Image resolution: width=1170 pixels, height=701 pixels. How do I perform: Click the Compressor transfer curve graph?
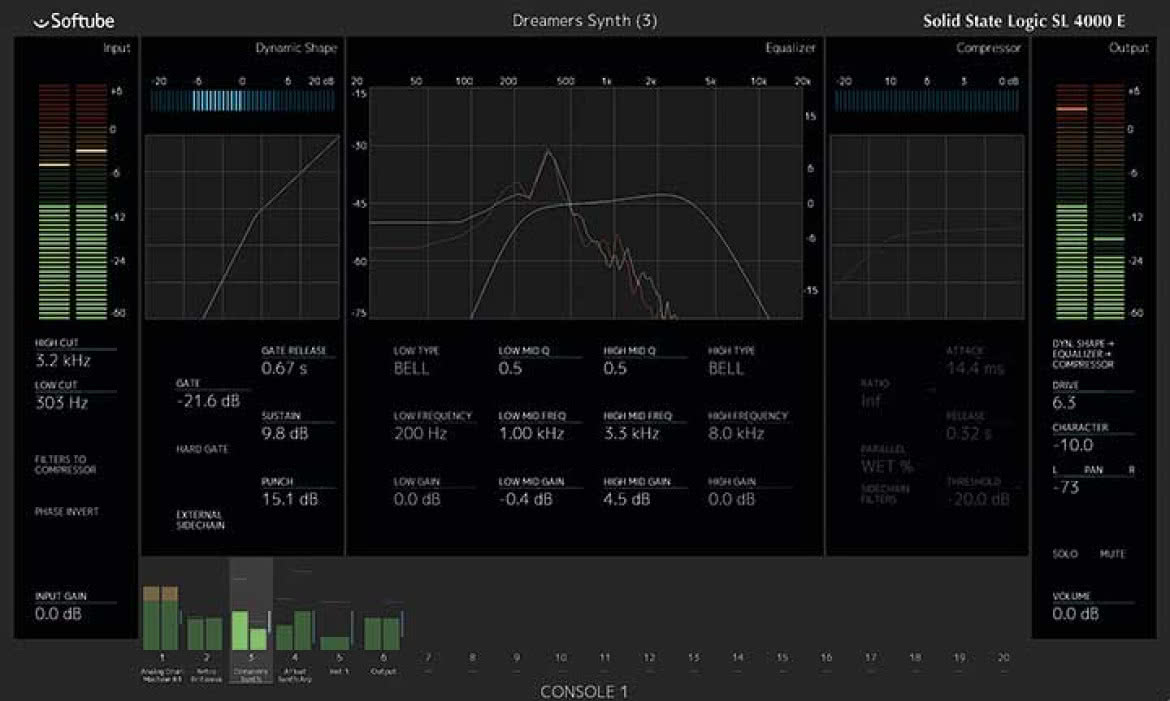(x=927, y=227)
